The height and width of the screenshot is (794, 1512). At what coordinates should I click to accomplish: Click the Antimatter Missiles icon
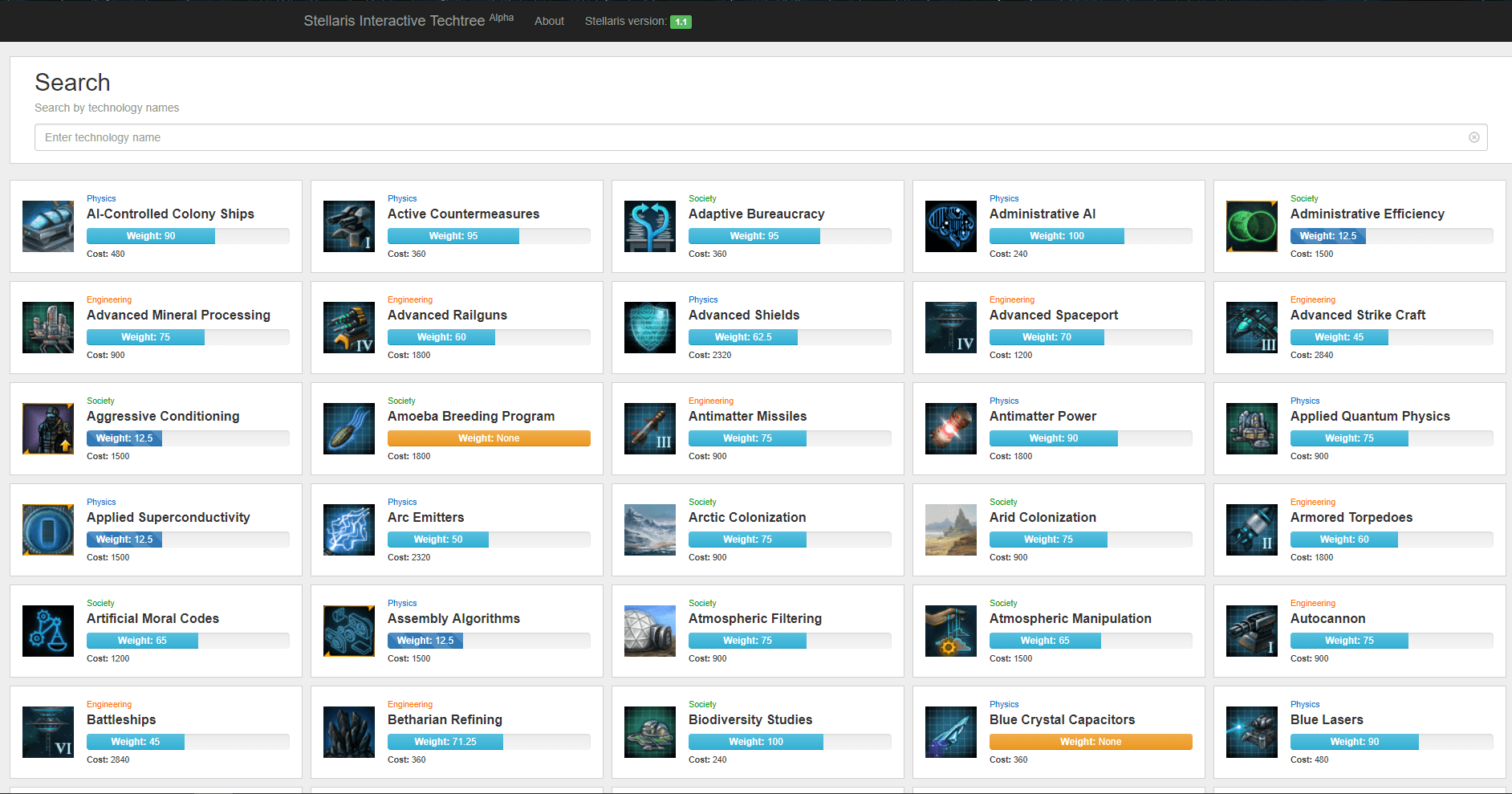point(650,429)
